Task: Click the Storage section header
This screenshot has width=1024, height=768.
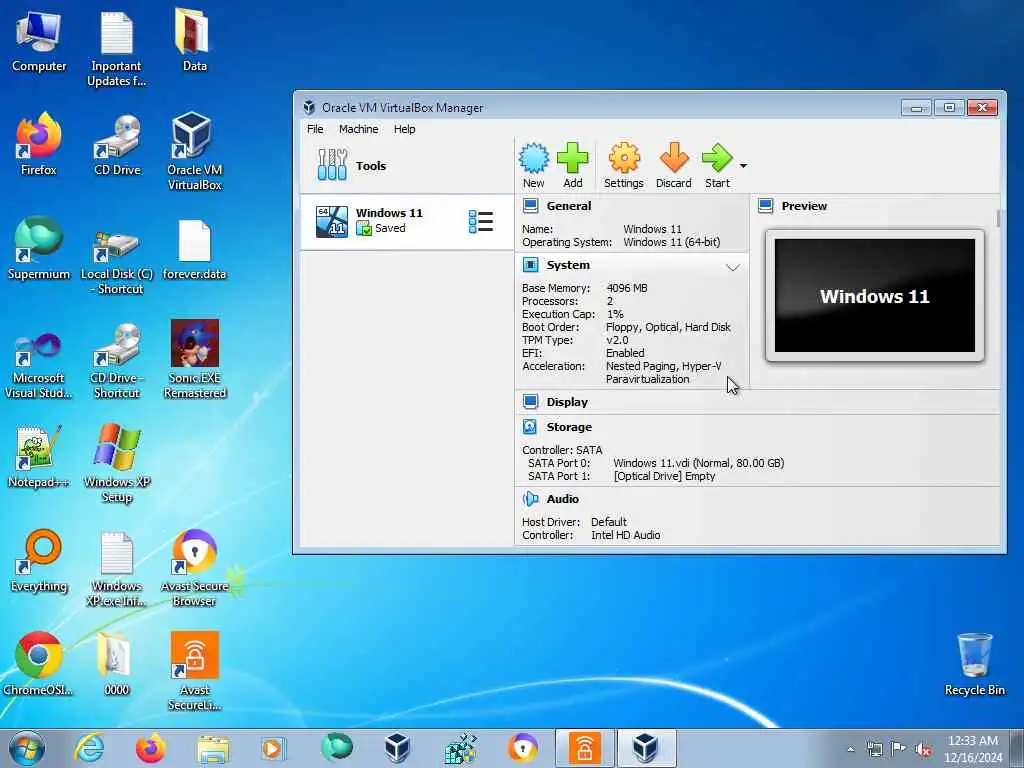Action: coord(569,426)
